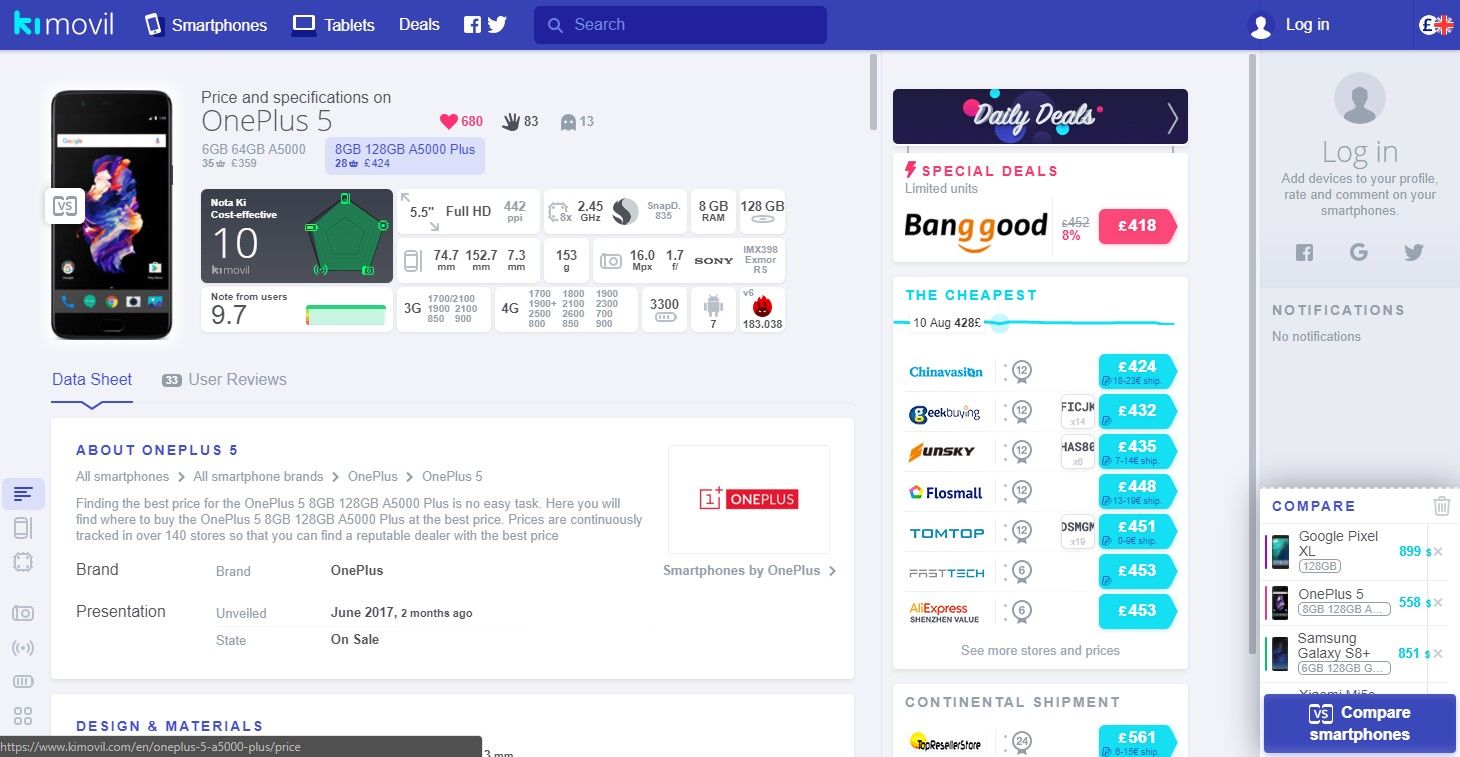
Task: Click the hand 'I have it' icon
Action: 511,121
